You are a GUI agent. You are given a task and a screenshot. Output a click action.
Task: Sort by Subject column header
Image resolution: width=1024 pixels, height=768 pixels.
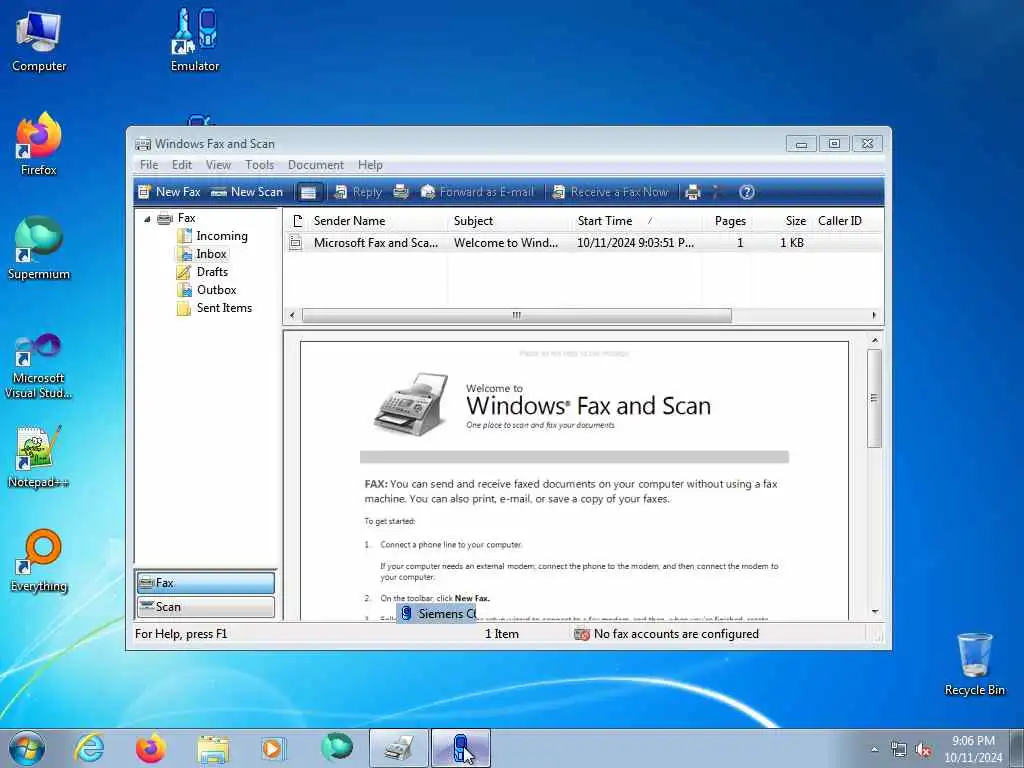point(509,221)
